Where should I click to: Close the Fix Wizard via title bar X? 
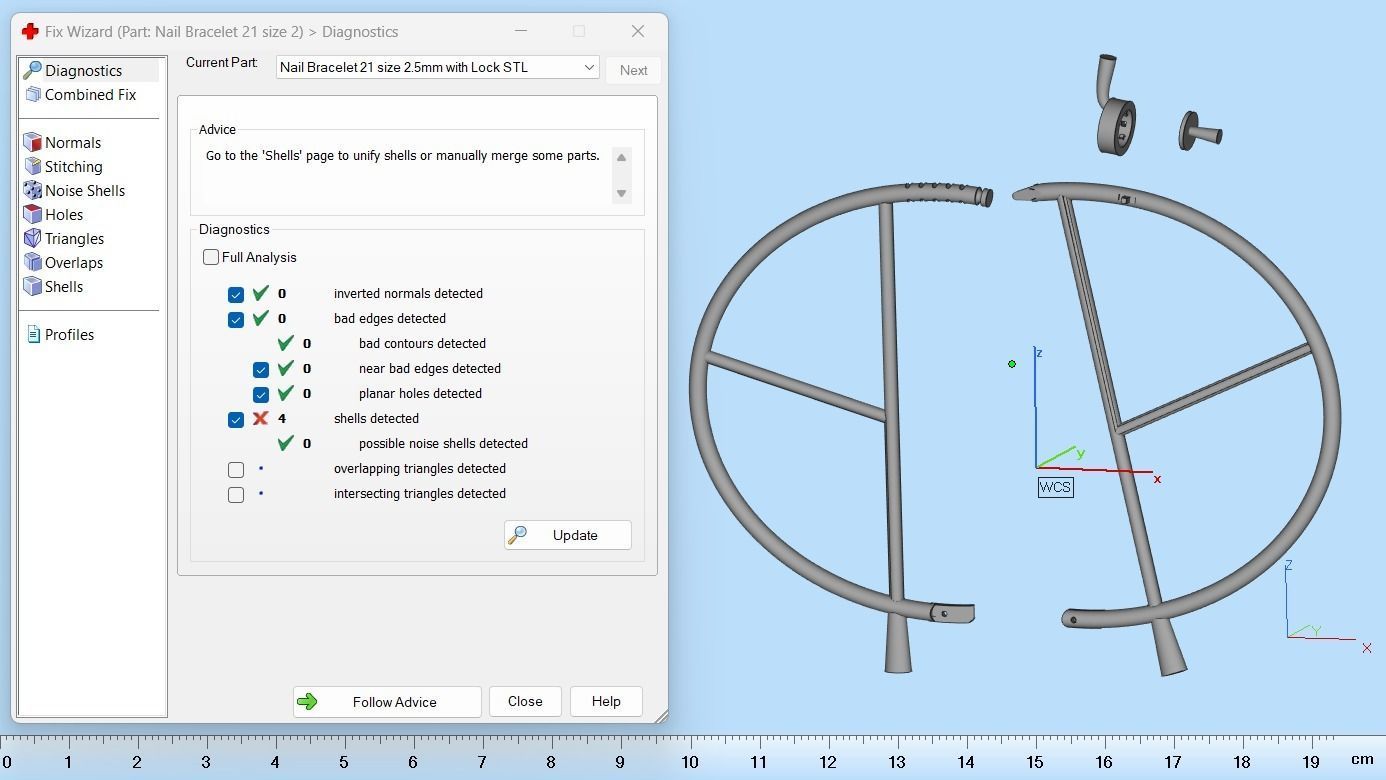click(x=638, y=31)
